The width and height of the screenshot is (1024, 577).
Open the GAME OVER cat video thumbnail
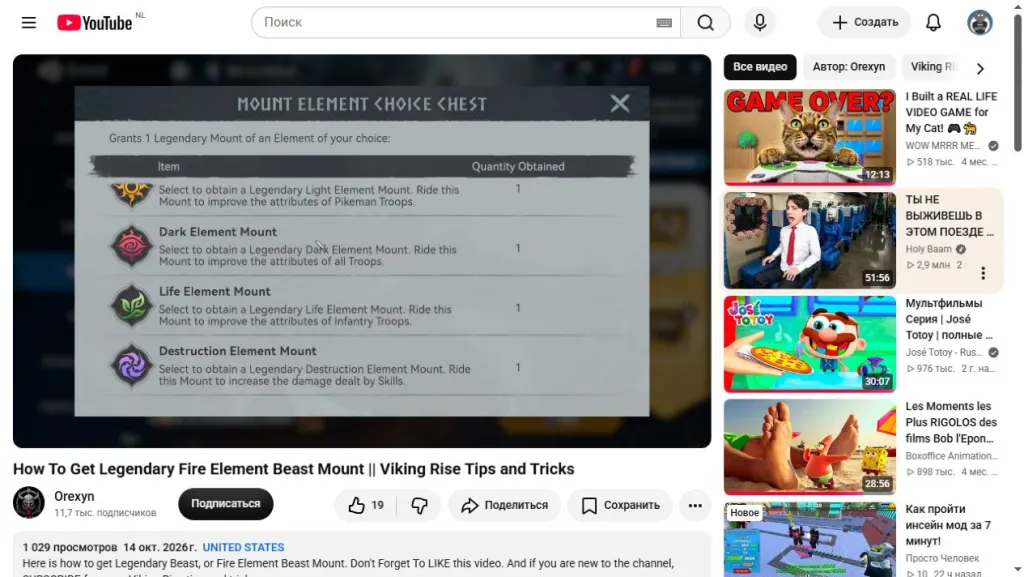click(809, 137)
